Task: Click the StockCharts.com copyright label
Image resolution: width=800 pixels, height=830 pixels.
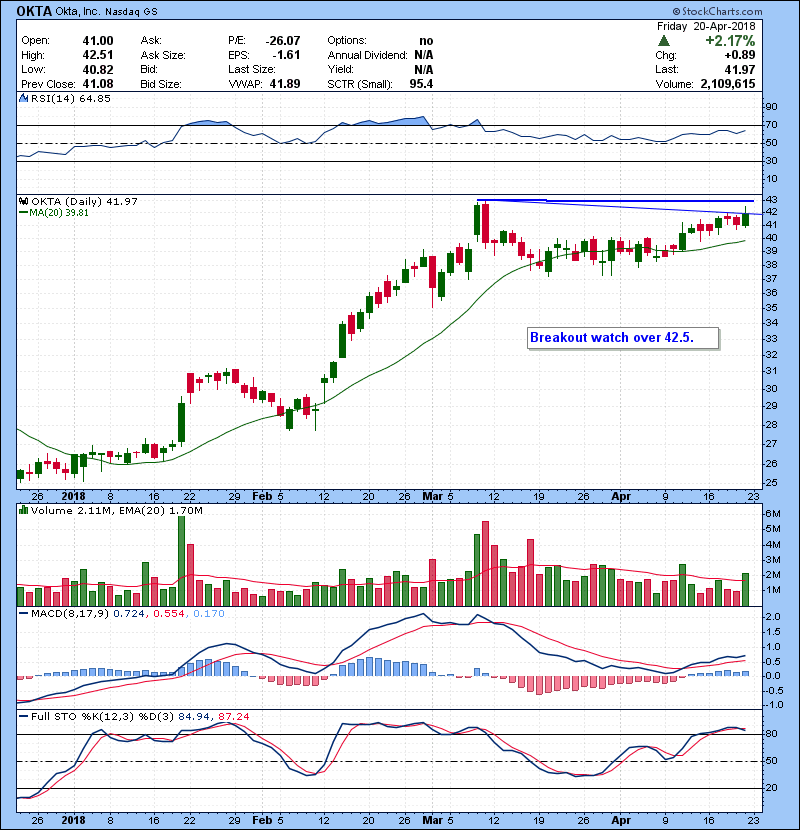Action: [717, 11]
